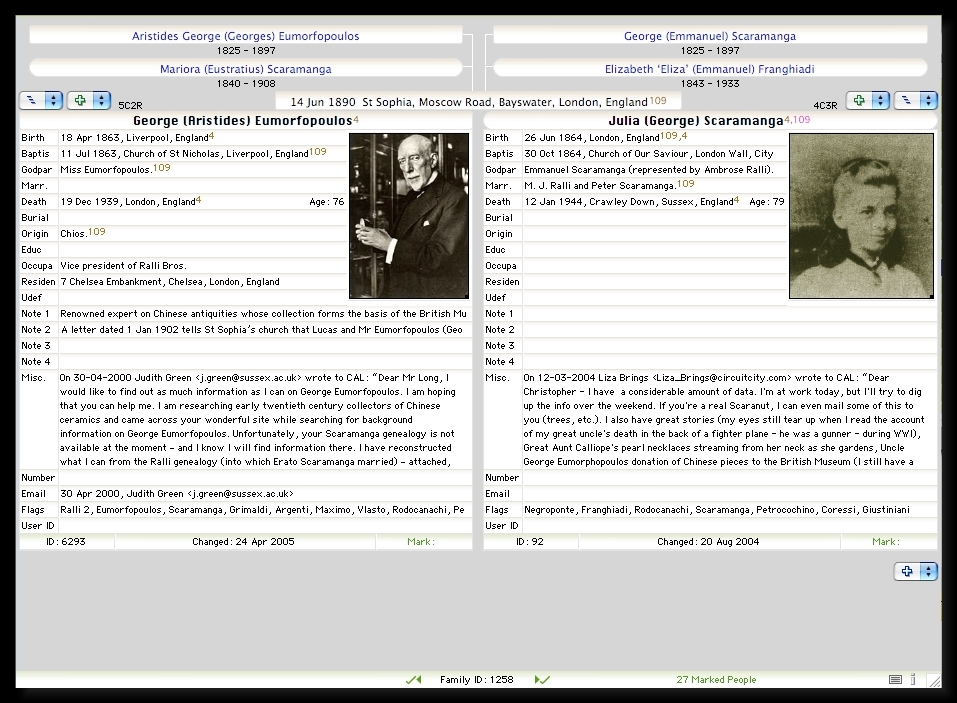Open the blue lines popup at top left
Viewport: 957px width, 703px height.
tap(41, 101)
